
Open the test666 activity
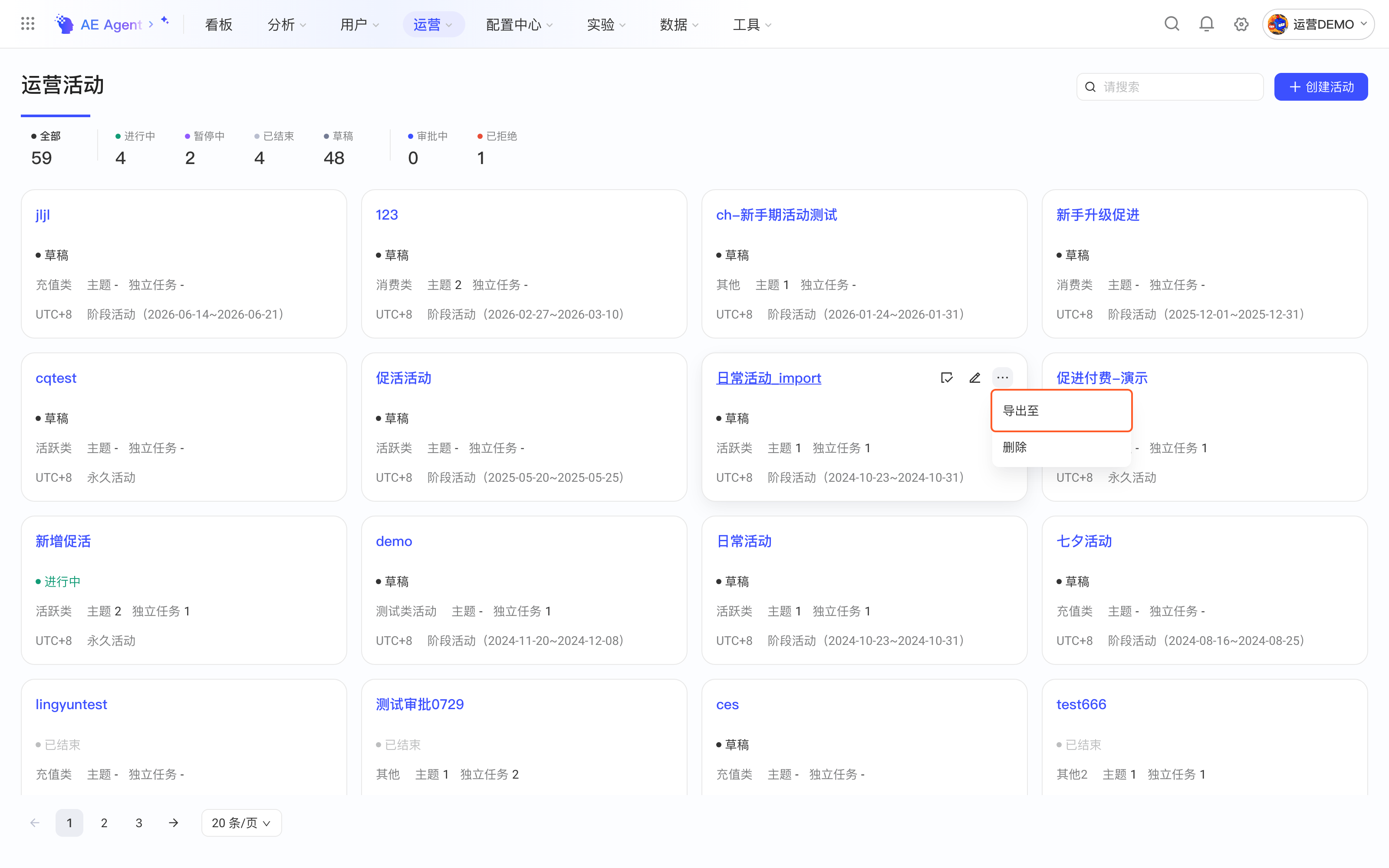(x=1081, y=704)
